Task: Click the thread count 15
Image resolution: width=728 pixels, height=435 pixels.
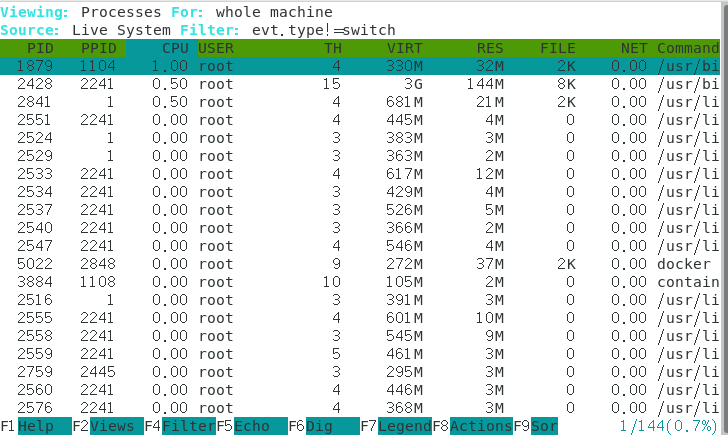Action: [332, 84]
